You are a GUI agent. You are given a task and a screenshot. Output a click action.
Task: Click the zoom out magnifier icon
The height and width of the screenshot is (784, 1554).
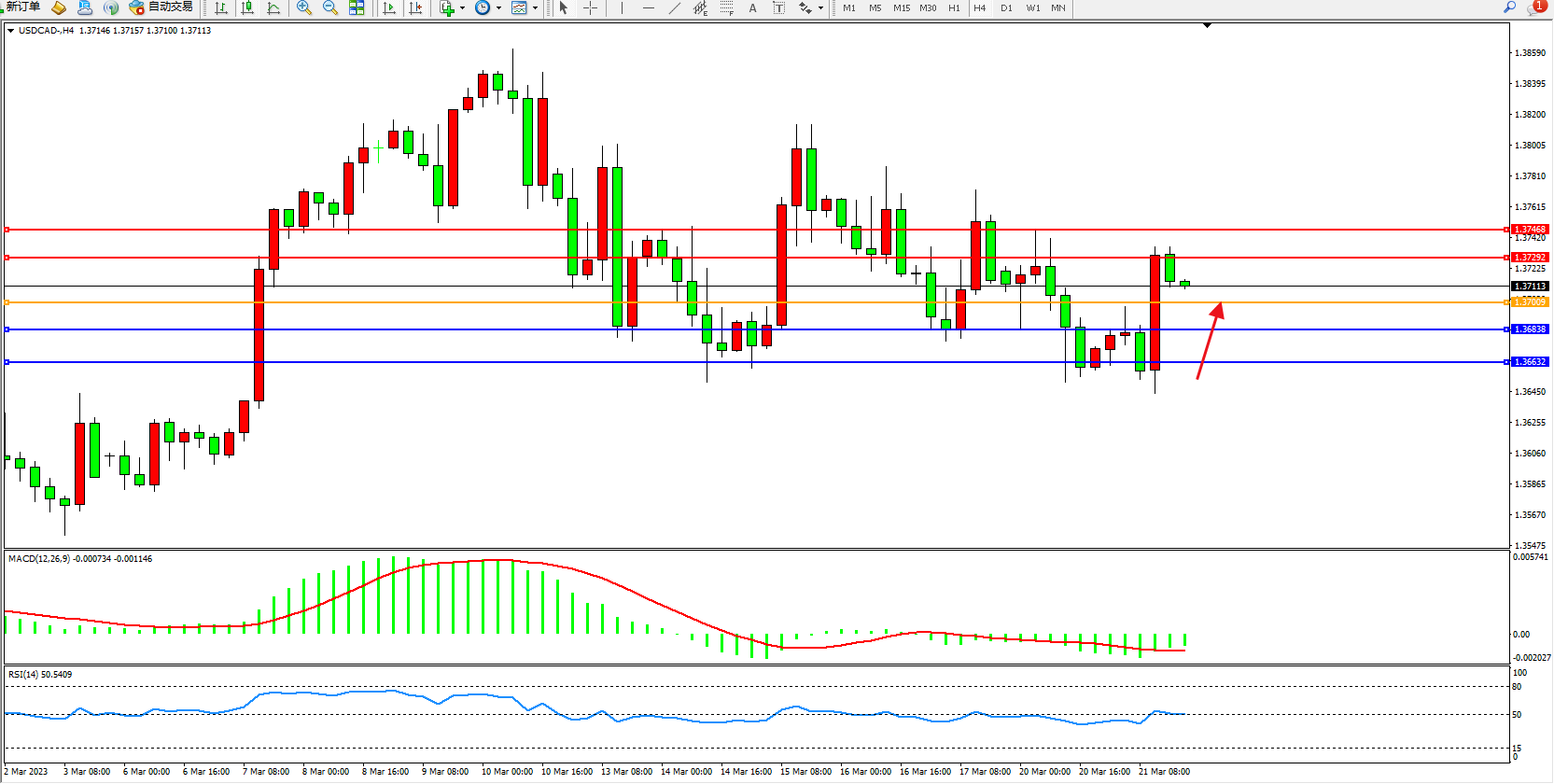(329, 7)
